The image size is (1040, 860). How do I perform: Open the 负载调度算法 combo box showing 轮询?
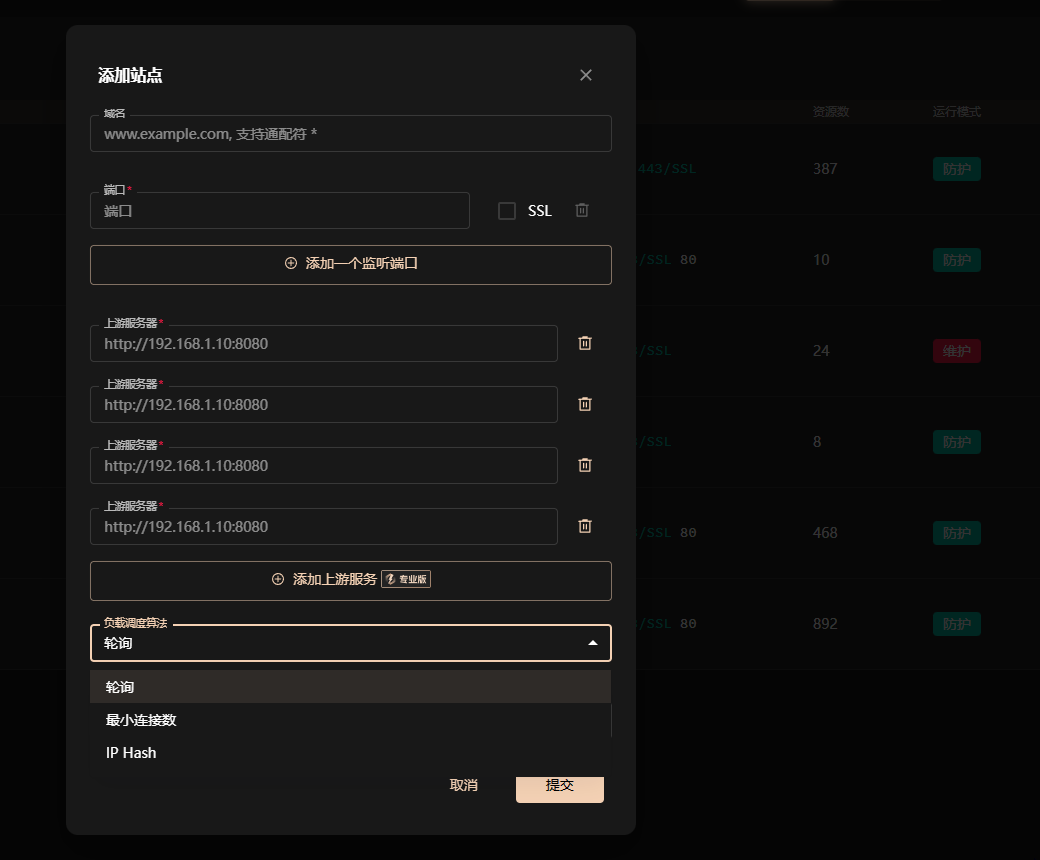tap(351, 643)
